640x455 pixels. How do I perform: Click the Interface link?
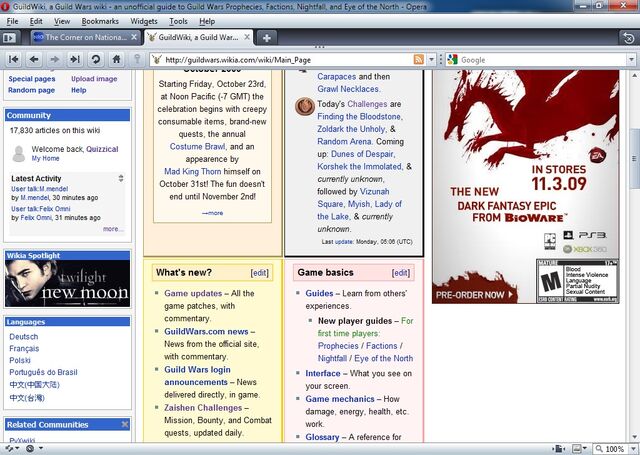(323, 373)
